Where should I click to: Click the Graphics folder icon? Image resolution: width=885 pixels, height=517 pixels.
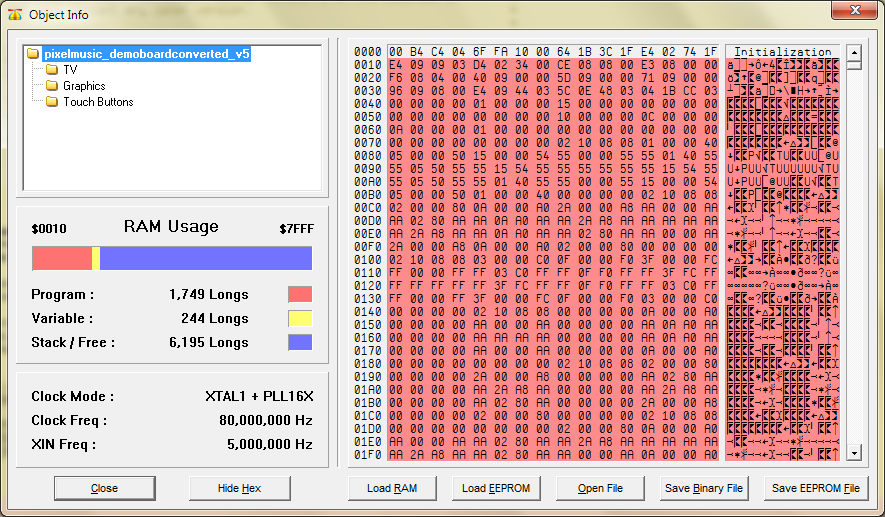point(52,86)
